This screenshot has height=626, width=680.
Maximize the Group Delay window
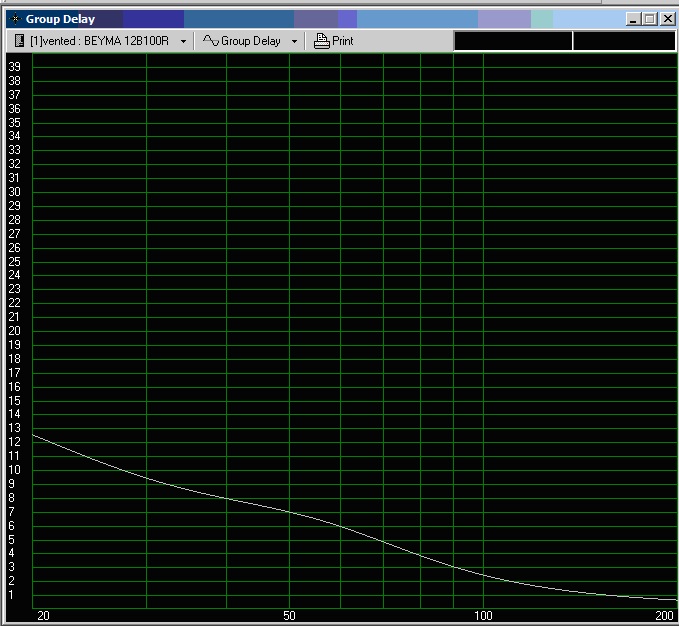650,19
